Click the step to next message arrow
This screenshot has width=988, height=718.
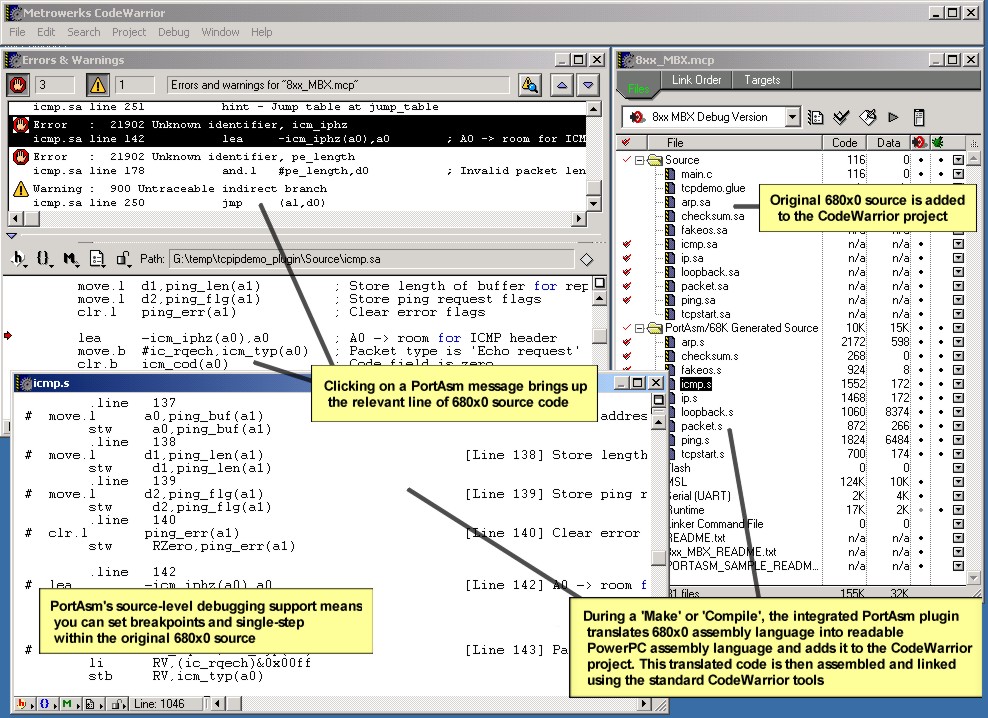click(588, 85)
